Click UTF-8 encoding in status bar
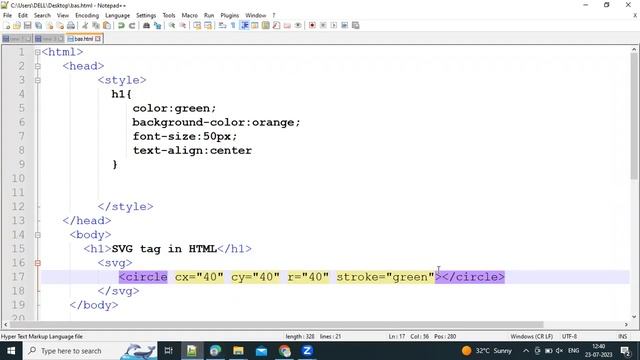Viewport: 640px width, 360px height. click(x=569, y=337)
